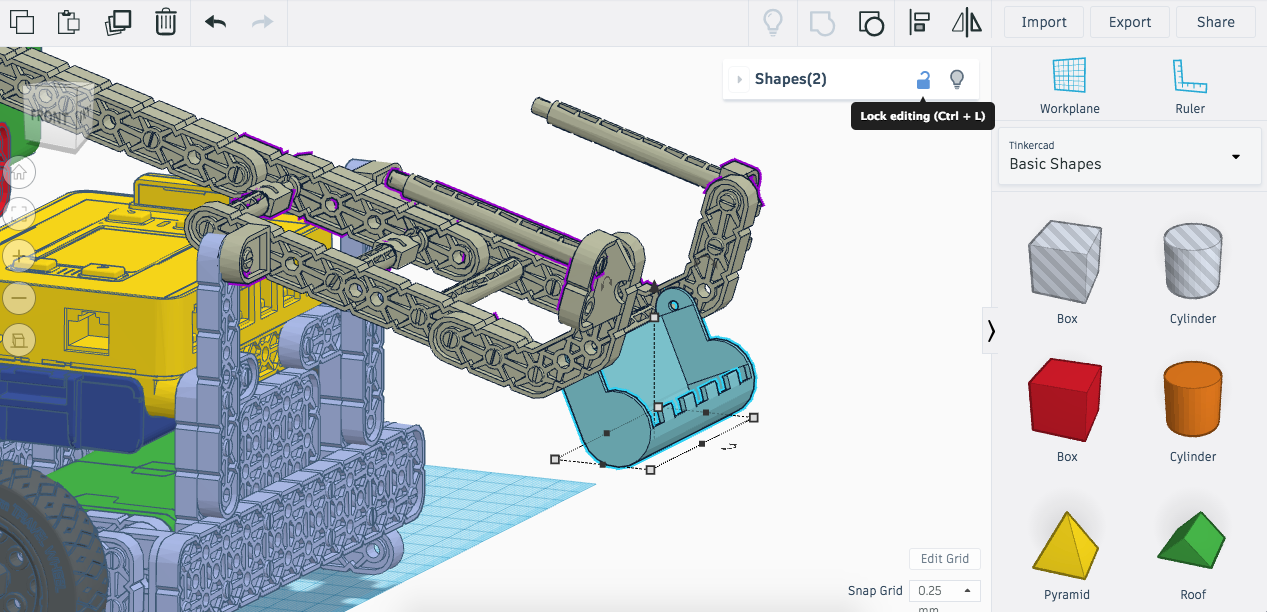Select the Undo tool
Screen dimensions: 1267x612
point(214,22)
